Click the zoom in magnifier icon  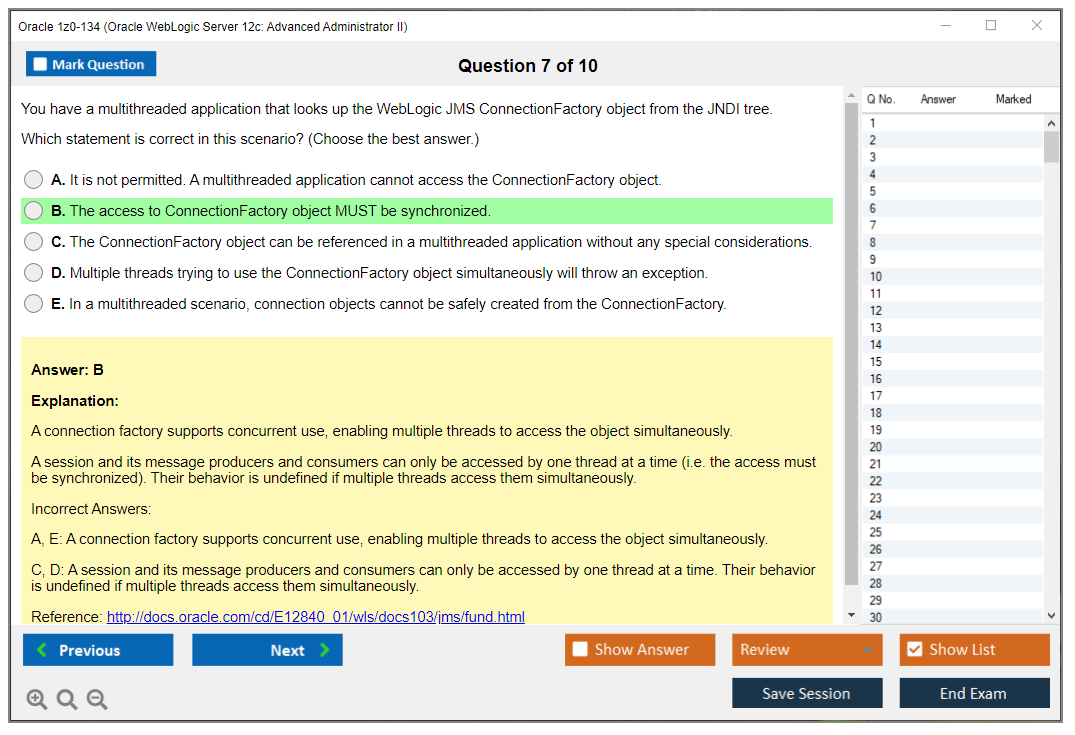(37, 699)
